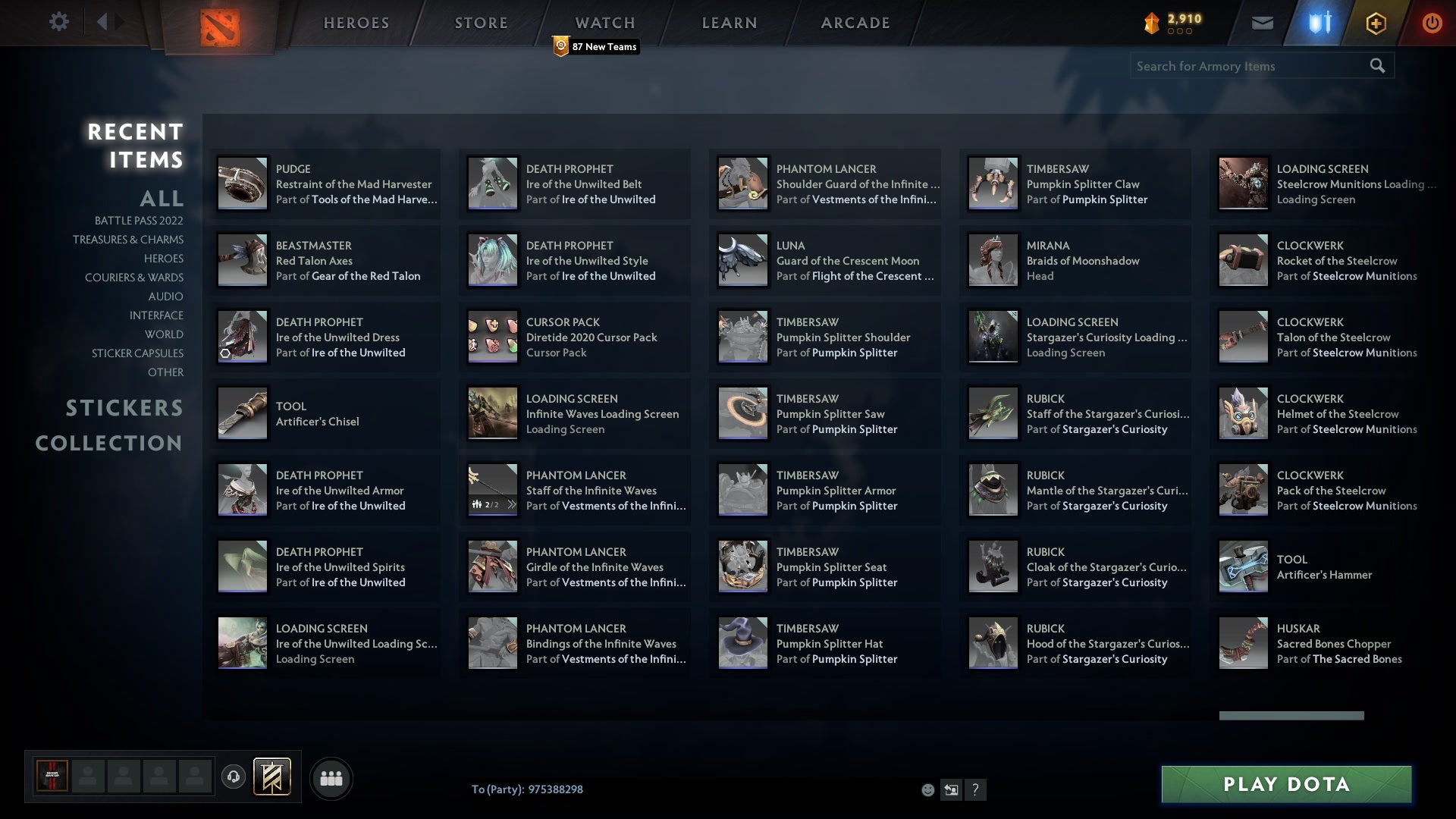
Task: Open the armory shield icon
Action: coord(1319,23)
